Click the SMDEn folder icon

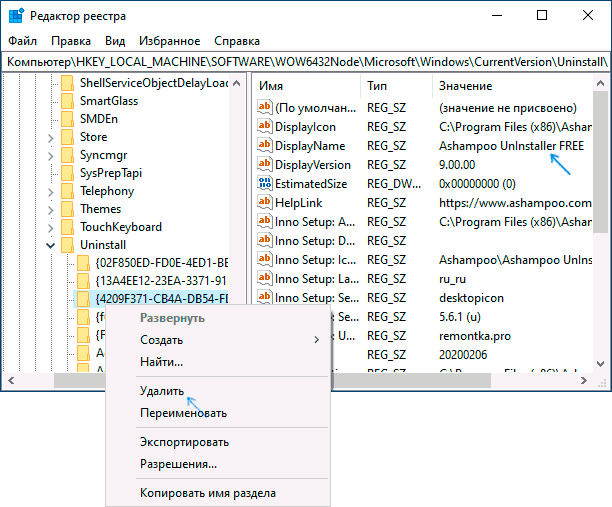click(x=68, y=119)
